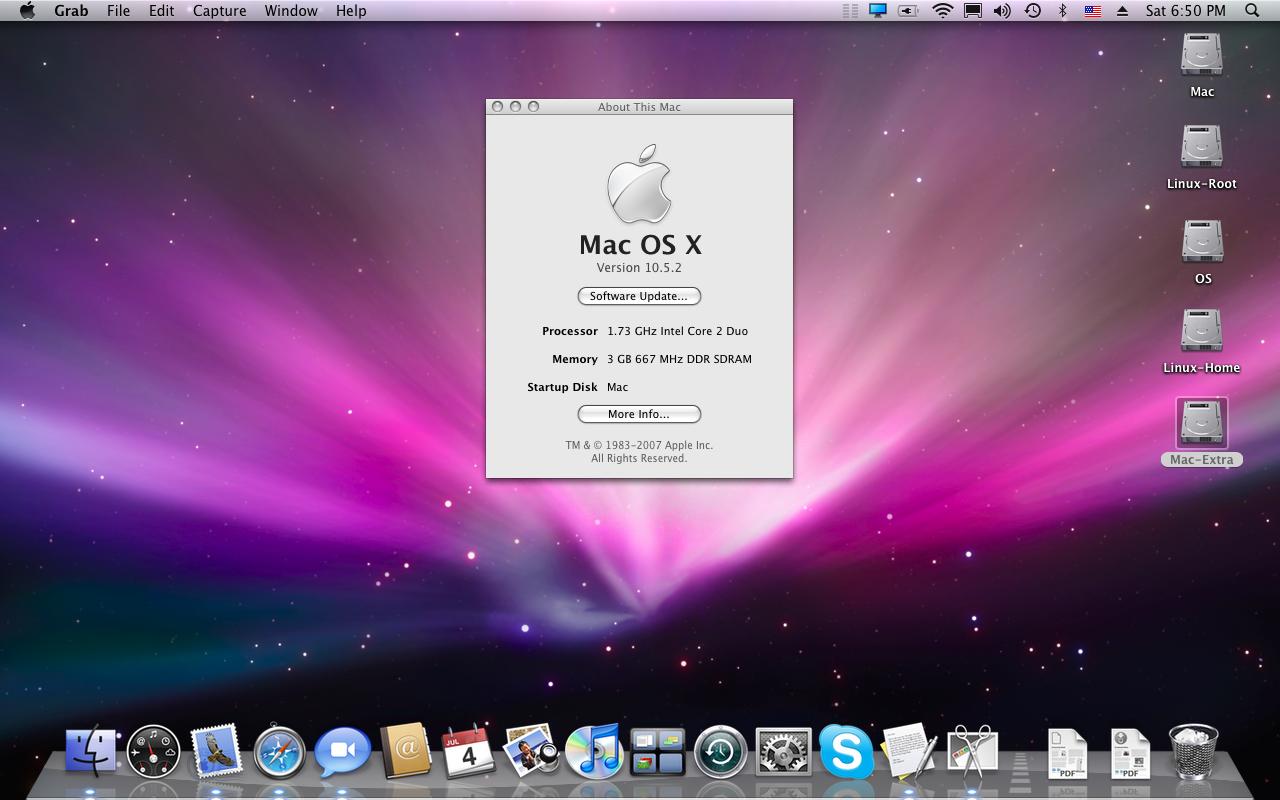
Task: Select the Mac-Extra drive on the desktop
Action: click(x=1201, y=433)
